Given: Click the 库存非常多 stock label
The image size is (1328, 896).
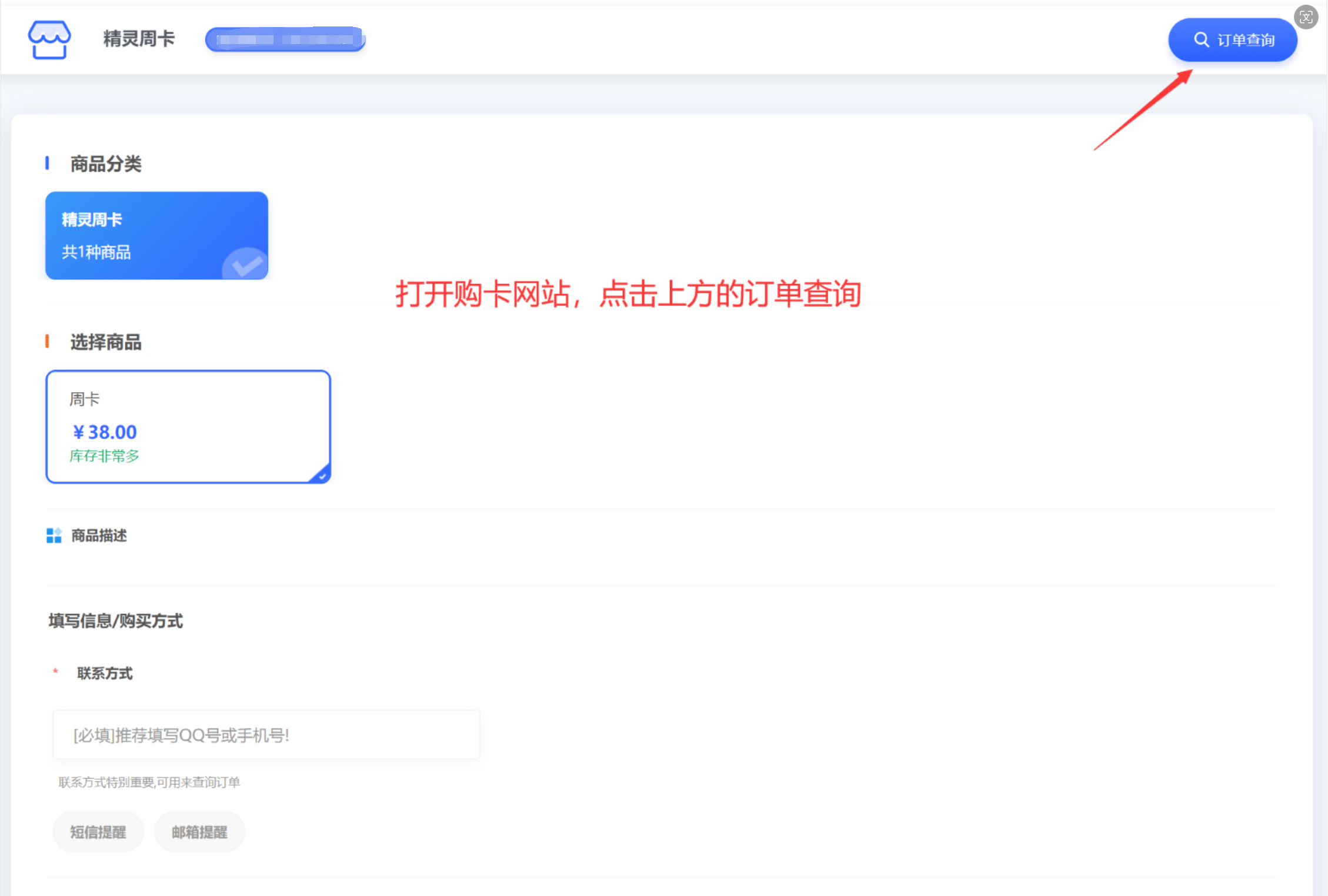Looking at the screenshot, I should (x=104, y=456).
